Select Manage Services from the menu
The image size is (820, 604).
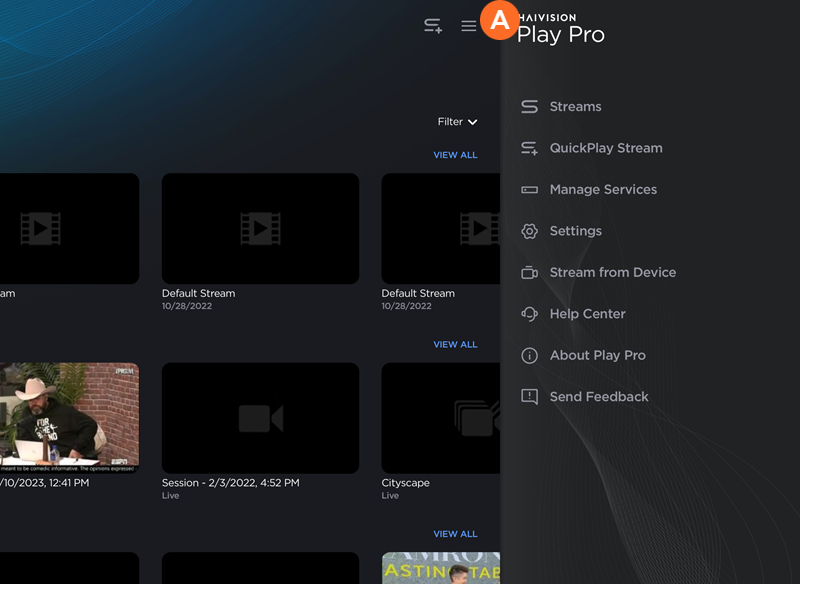click(603, 190)
